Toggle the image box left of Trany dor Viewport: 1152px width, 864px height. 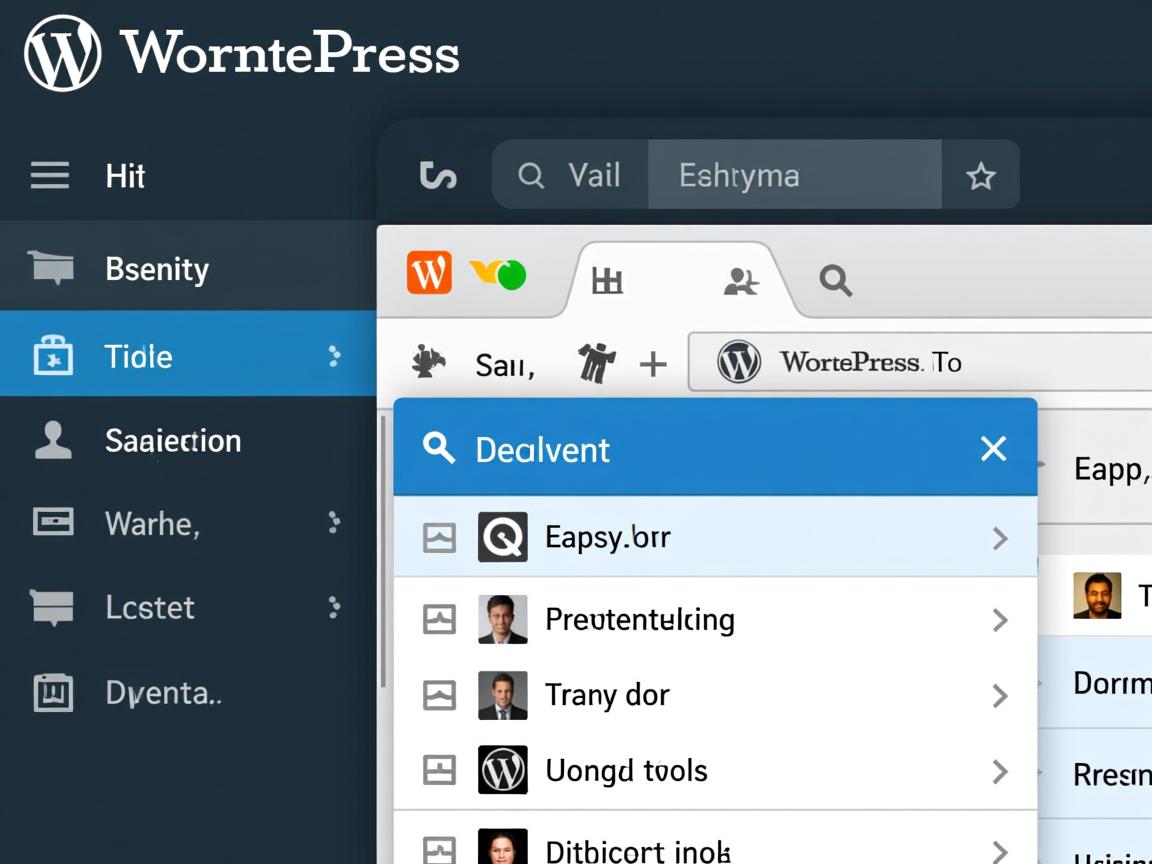439,695
